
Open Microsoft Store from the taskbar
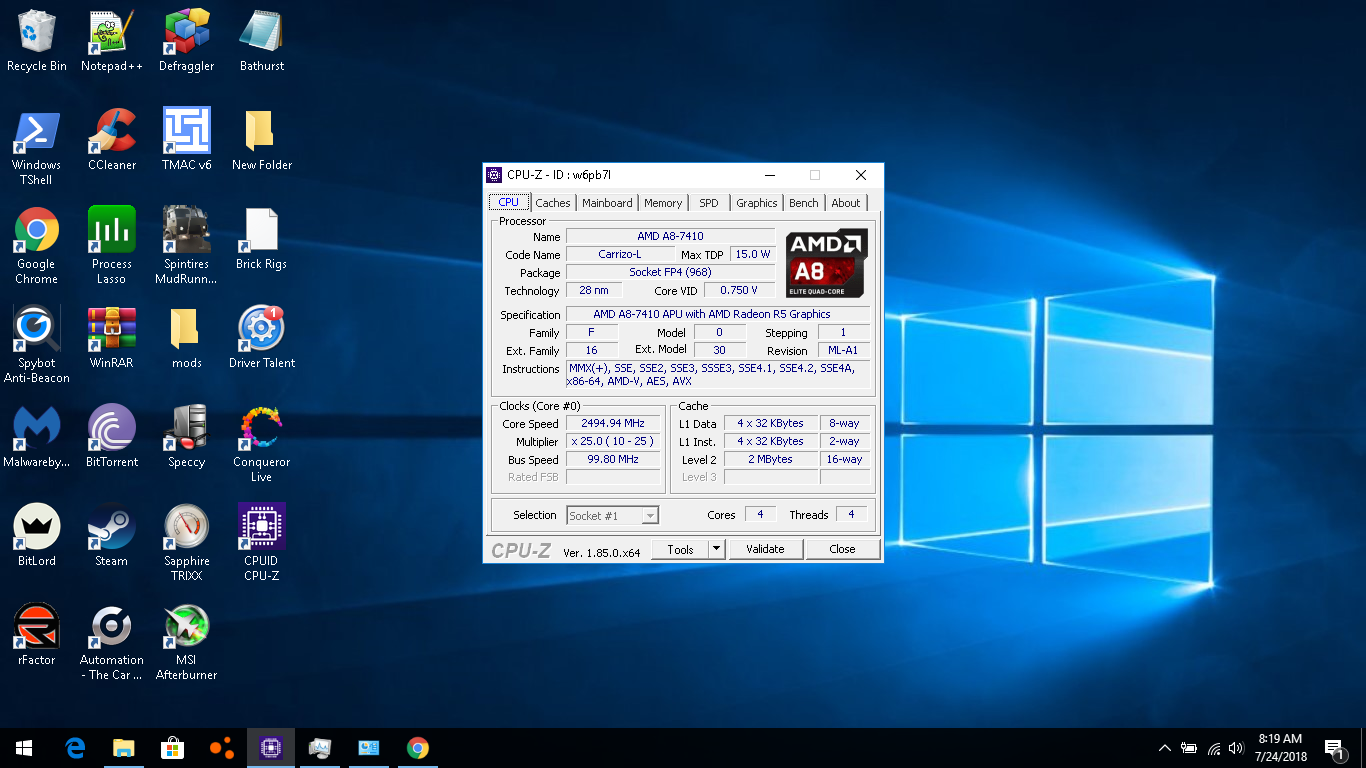coord(173,748)
